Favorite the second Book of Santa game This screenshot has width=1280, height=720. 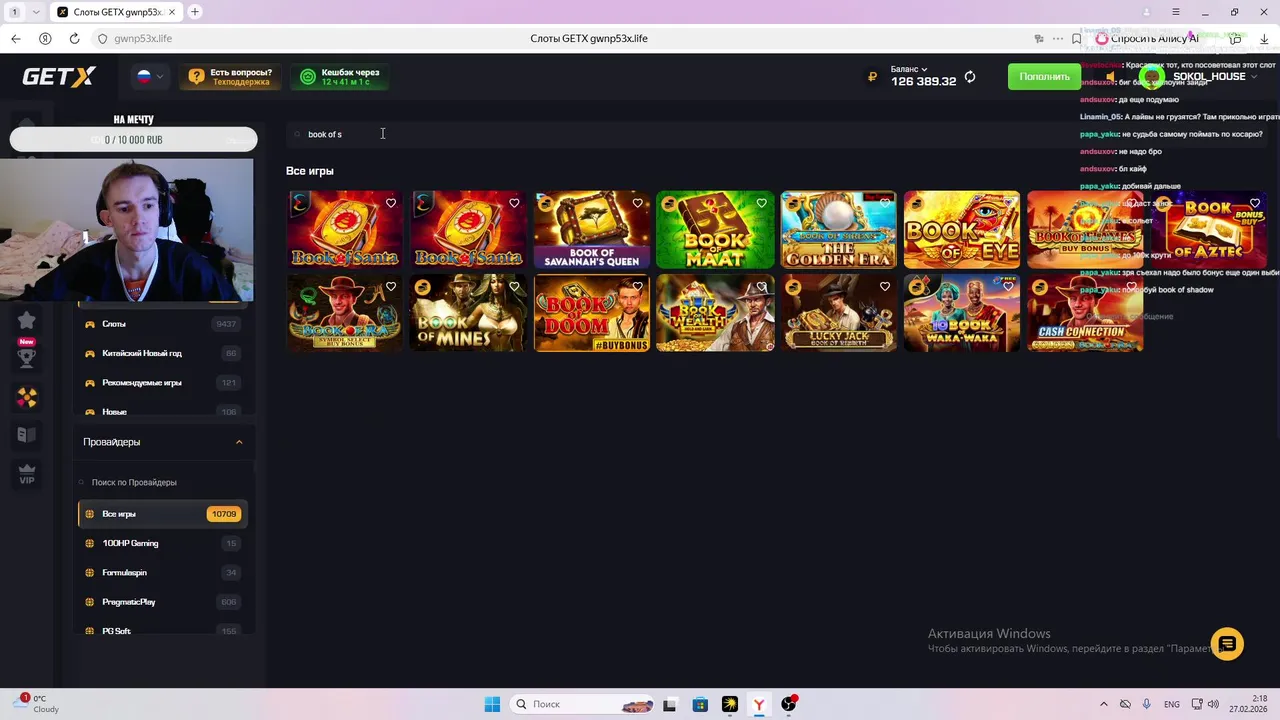pos(514,203)
